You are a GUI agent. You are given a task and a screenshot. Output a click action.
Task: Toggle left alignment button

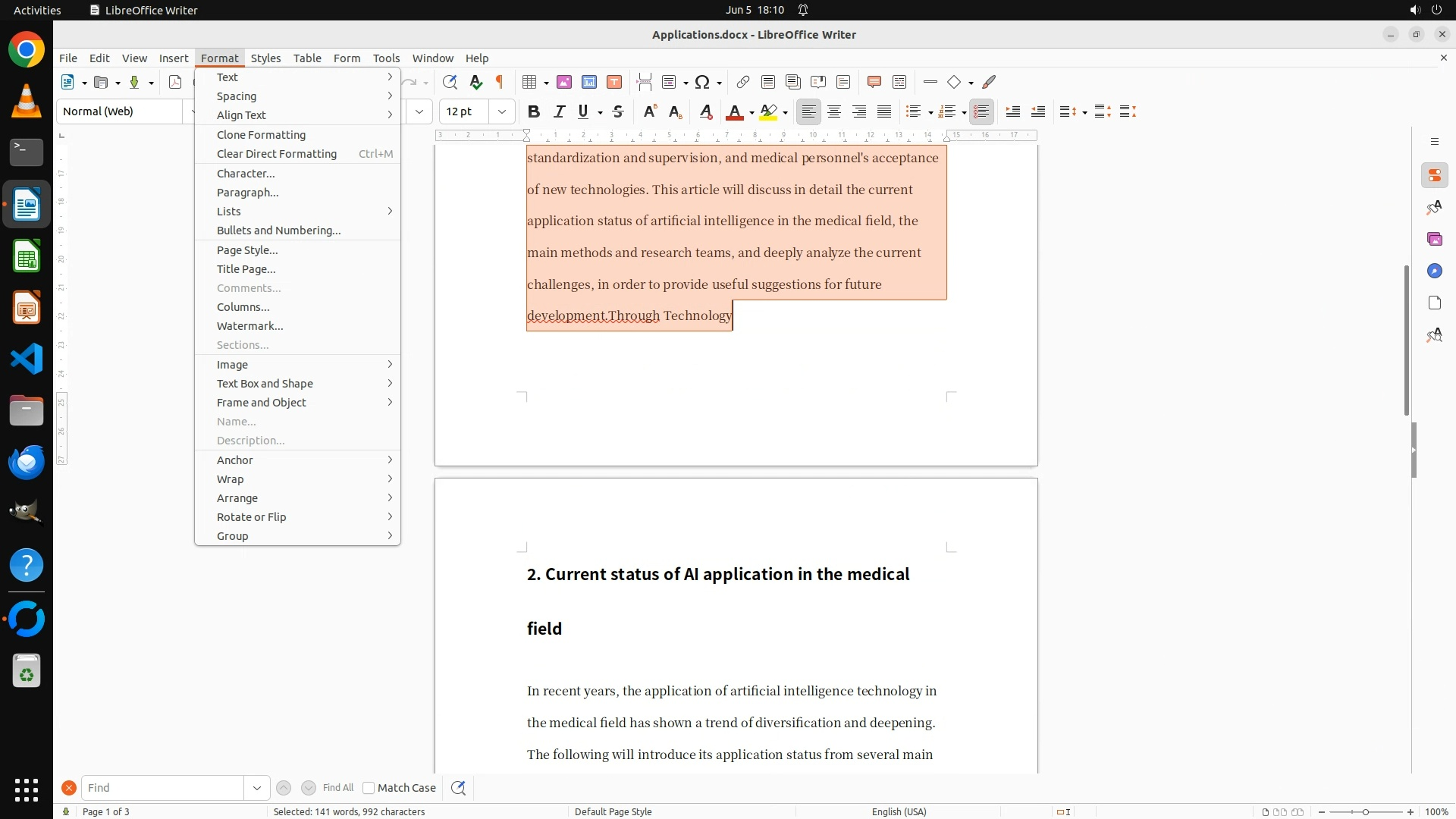click(809, 111)
